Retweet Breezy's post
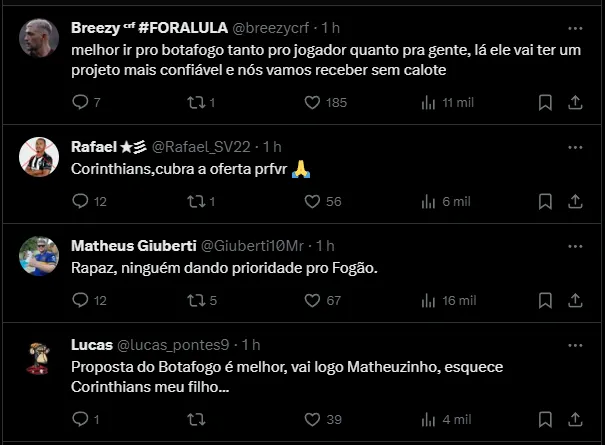This screenshot has width=605, height=445. (x=196, y=102)
